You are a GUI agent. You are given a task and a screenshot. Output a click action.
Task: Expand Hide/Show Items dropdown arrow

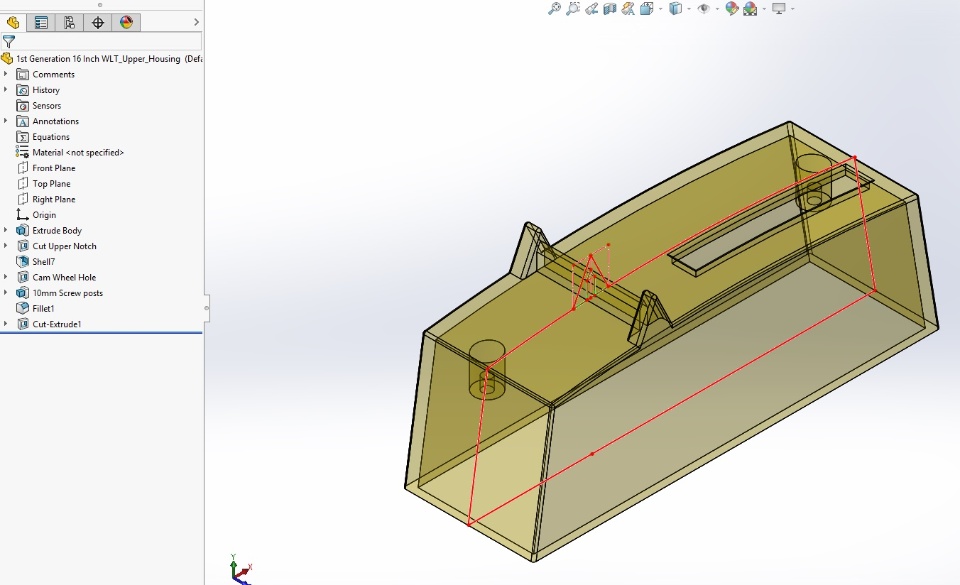coord(718,9)
